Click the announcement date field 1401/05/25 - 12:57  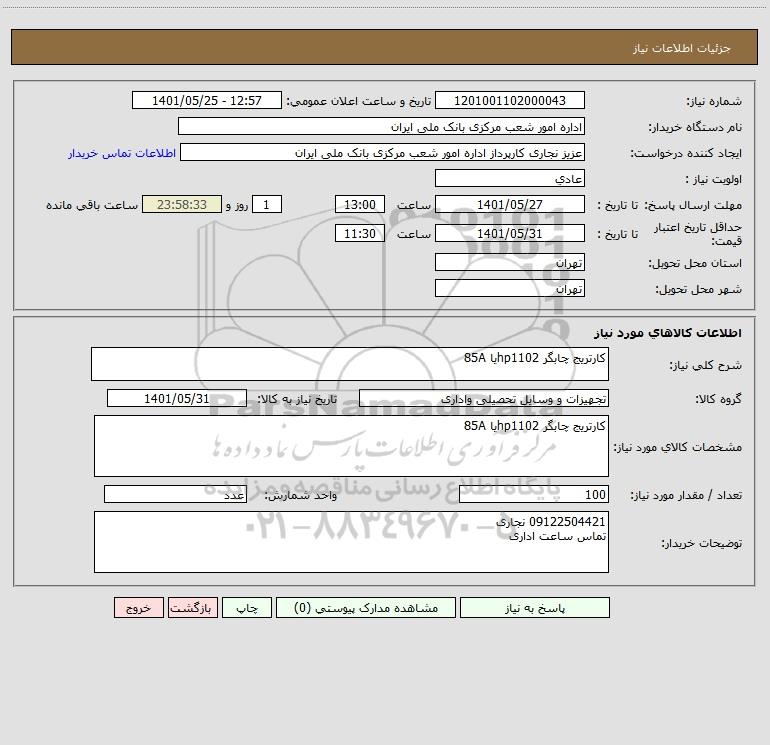207,100
